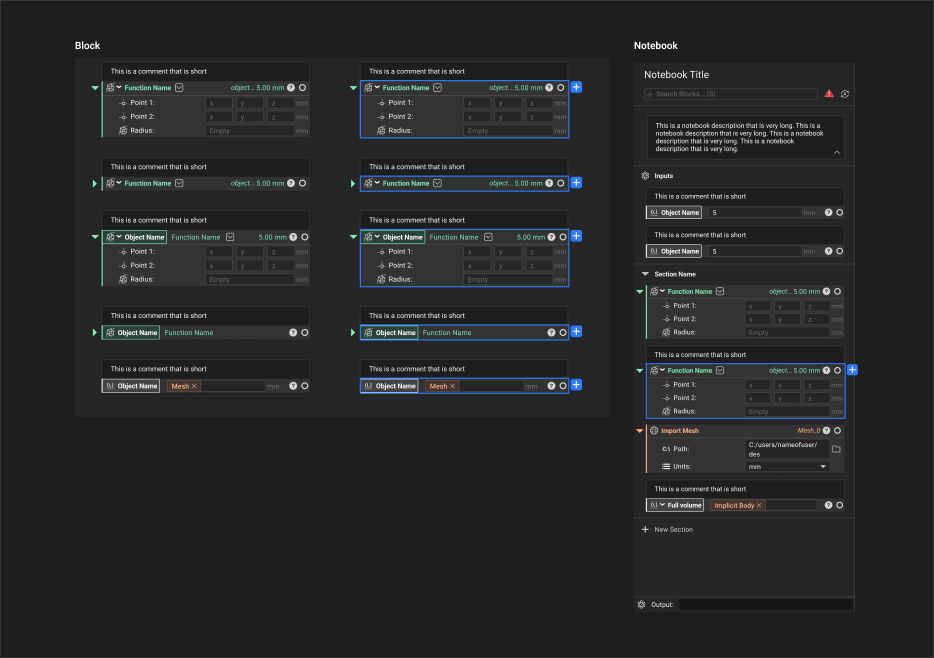934x658 pixels.
Task: Click the globe icon next to Import Mesh
Action: point(653,431)
